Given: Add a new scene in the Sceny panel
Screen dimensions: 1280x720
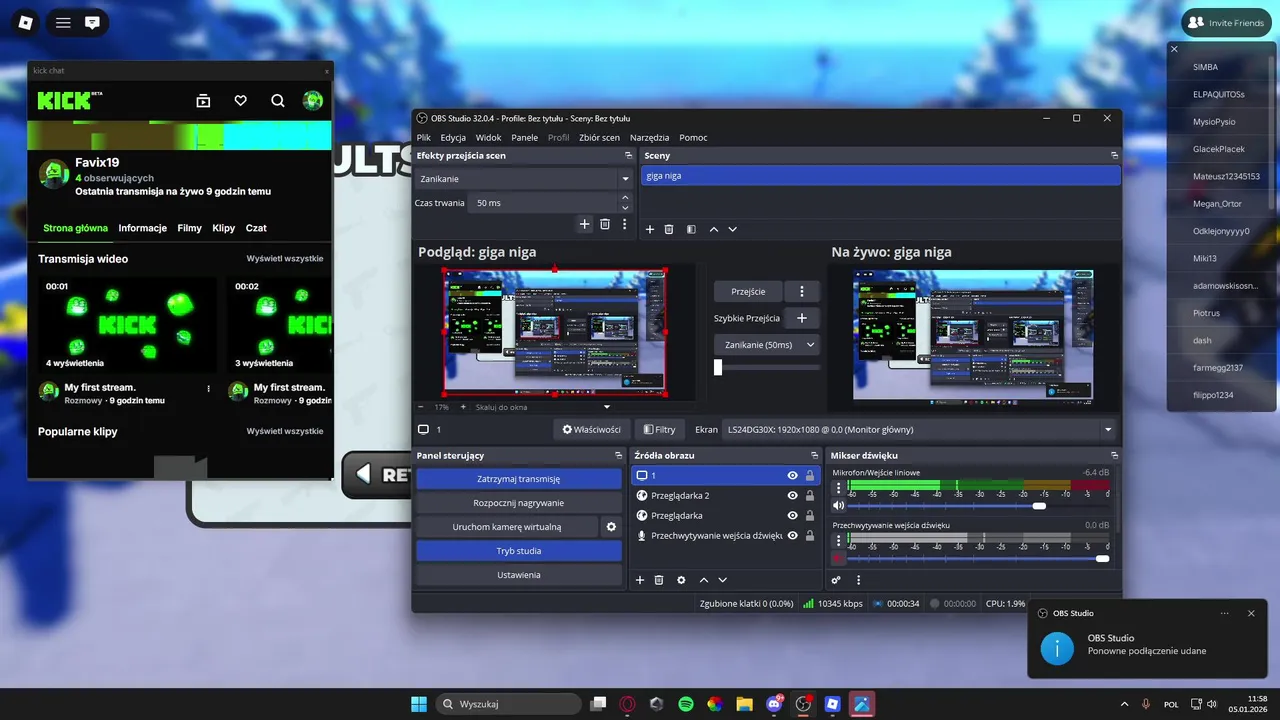Looking at the screenshot, I should click(x=649, y=229).
